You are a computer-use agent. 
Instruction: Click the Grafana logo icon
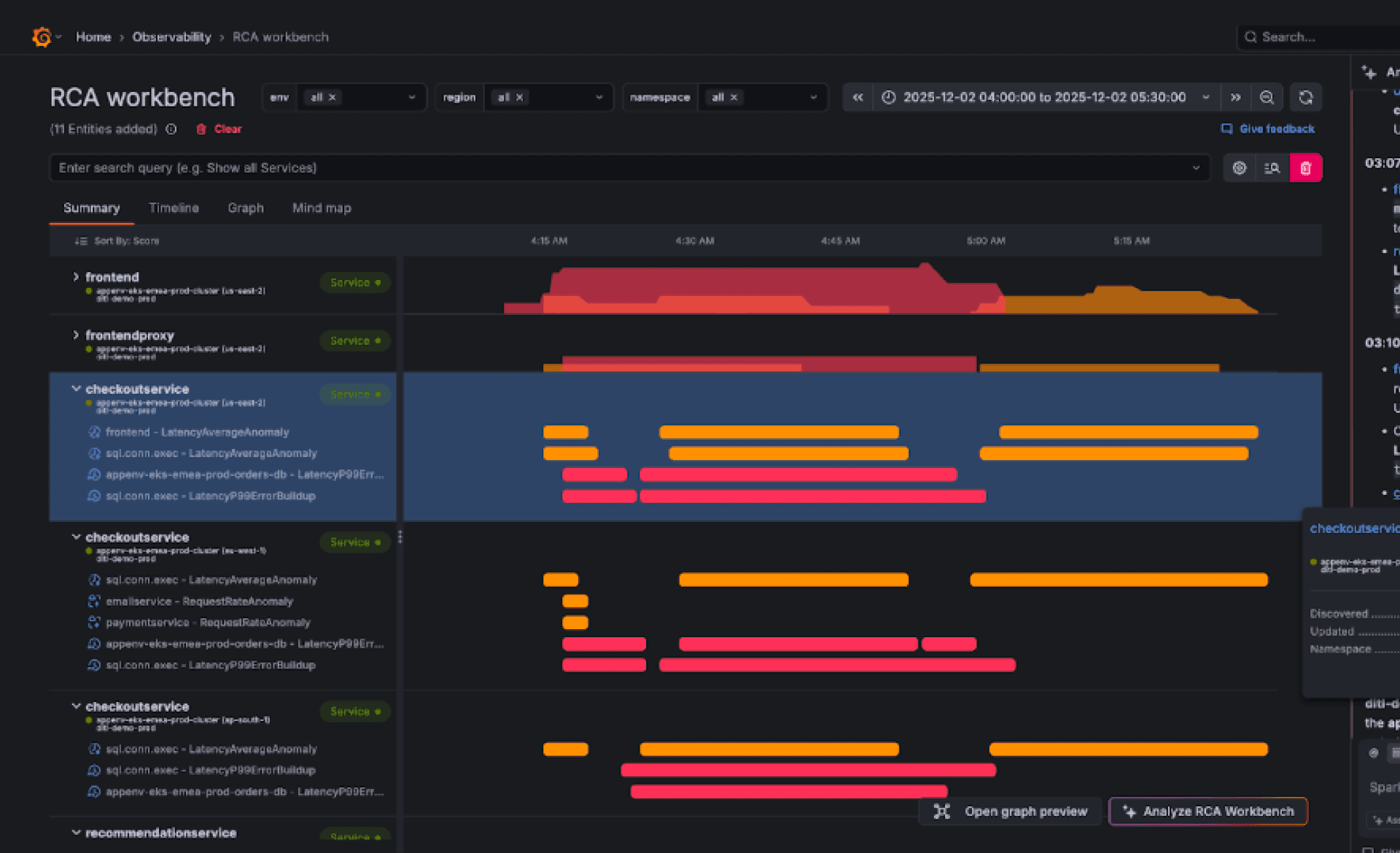(42, 36)
